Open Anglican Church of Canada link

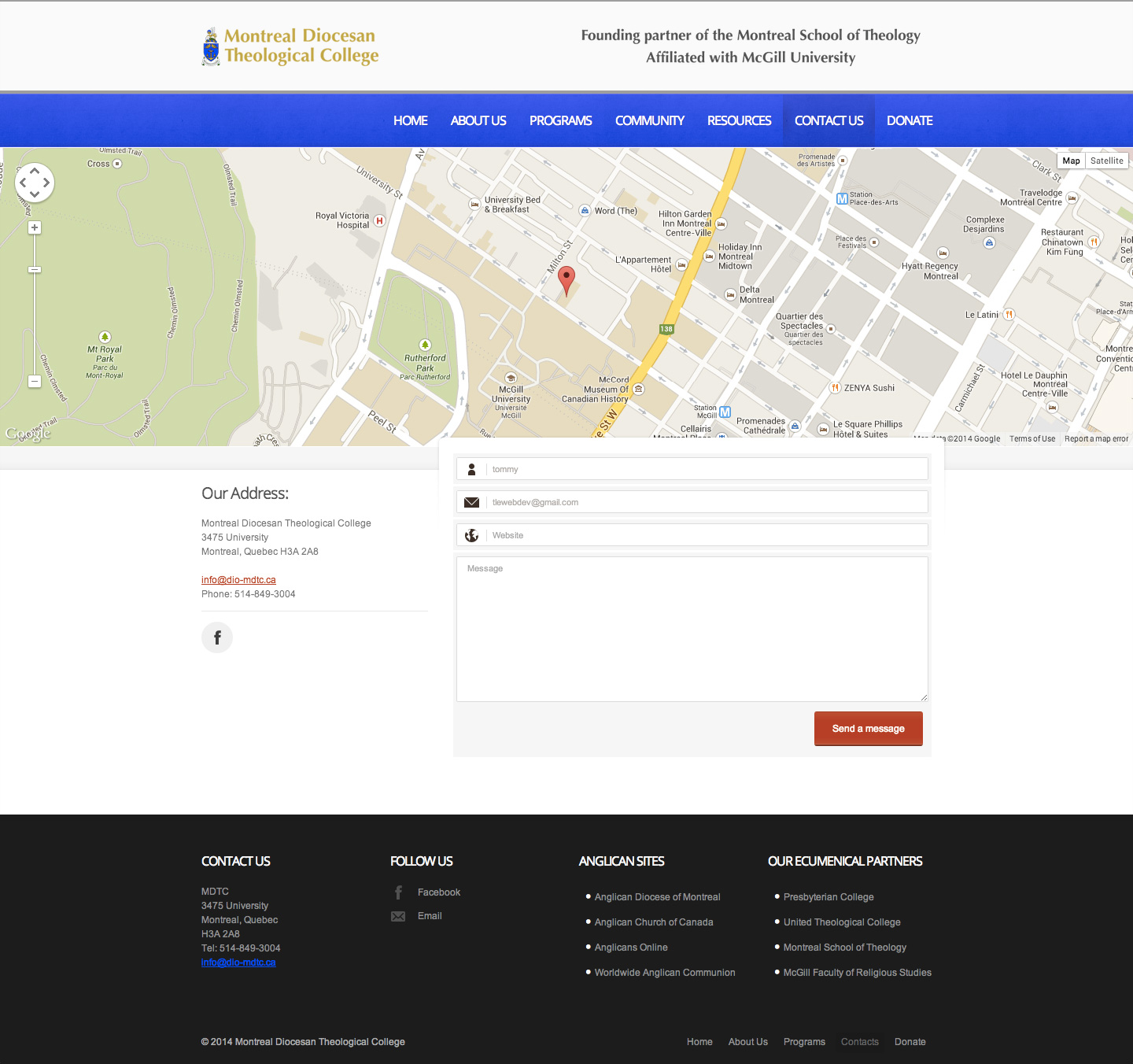tap(654, 922)
